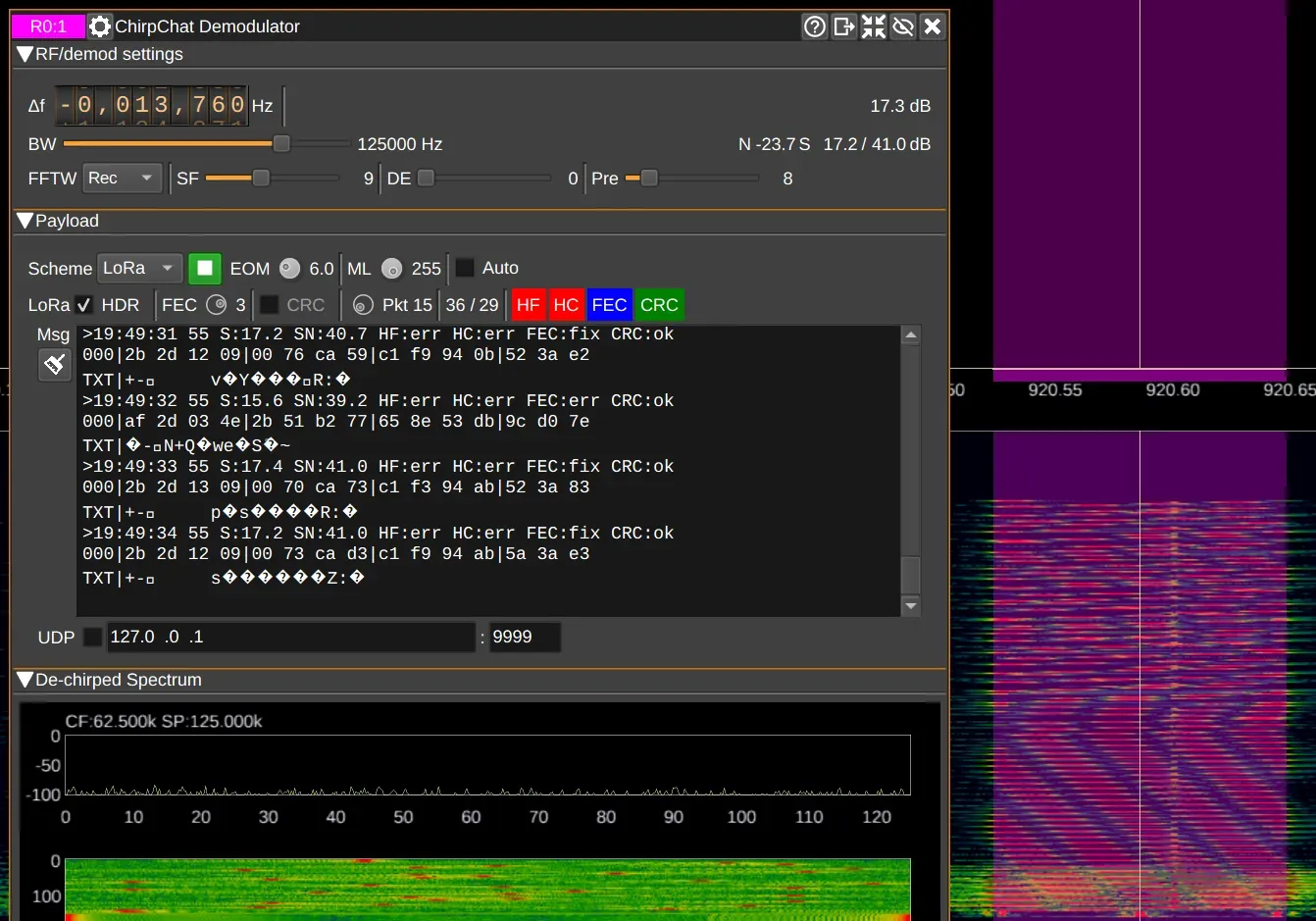Click the purple channel marker on waterfall
The width and height of the screenshot is (1316, 921).
pos(1139,677)
